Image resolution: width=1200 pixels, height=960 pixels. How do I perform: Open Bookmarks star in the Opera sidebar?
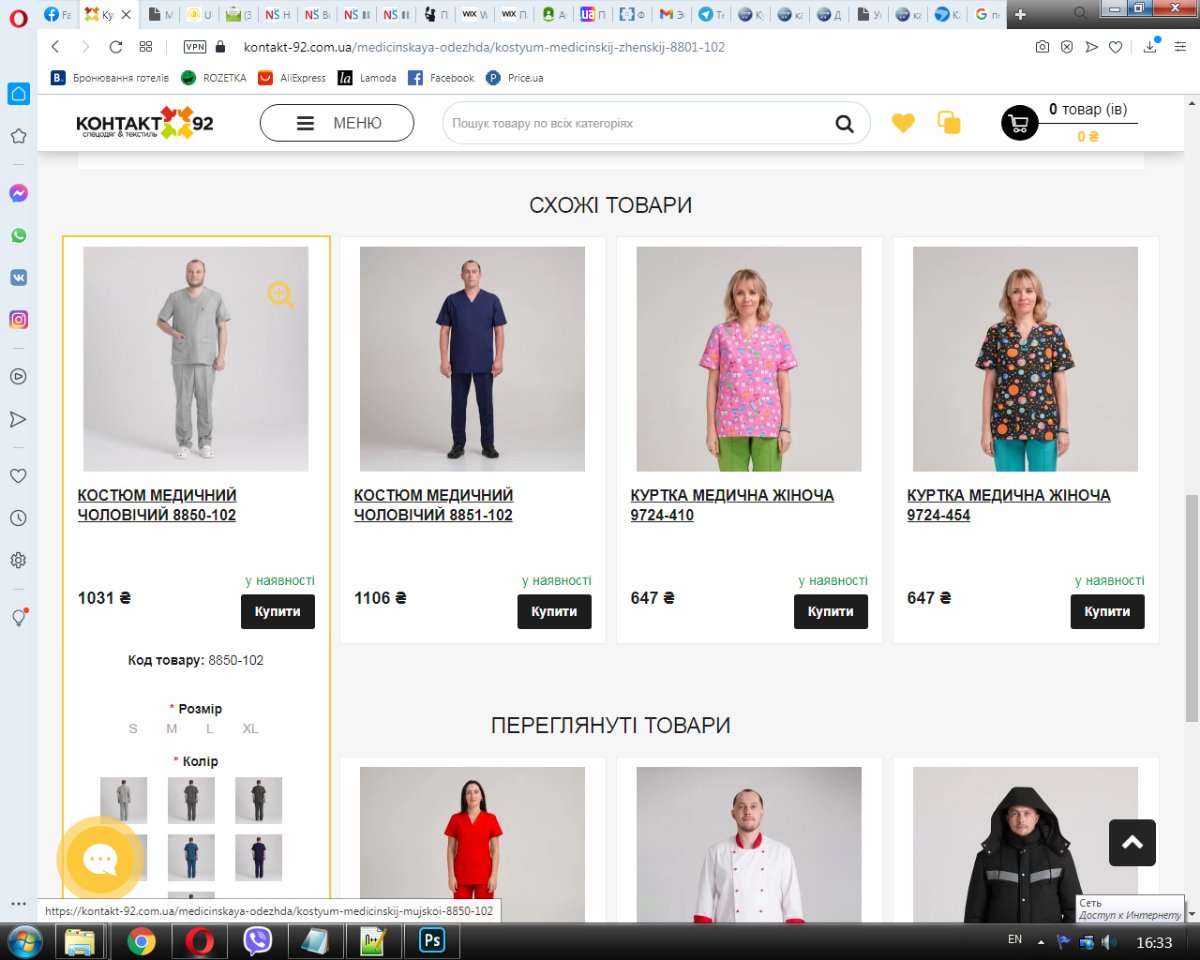click(18, 136)
